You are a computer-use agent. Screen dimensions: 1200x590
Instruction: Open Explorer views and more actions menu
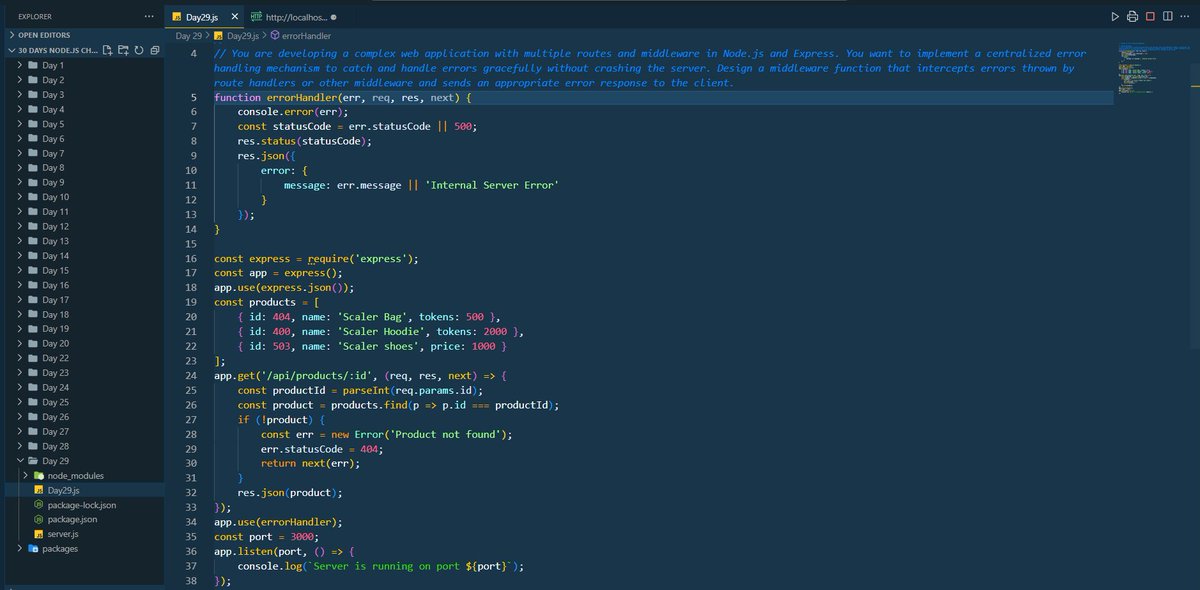coord(149,17)
